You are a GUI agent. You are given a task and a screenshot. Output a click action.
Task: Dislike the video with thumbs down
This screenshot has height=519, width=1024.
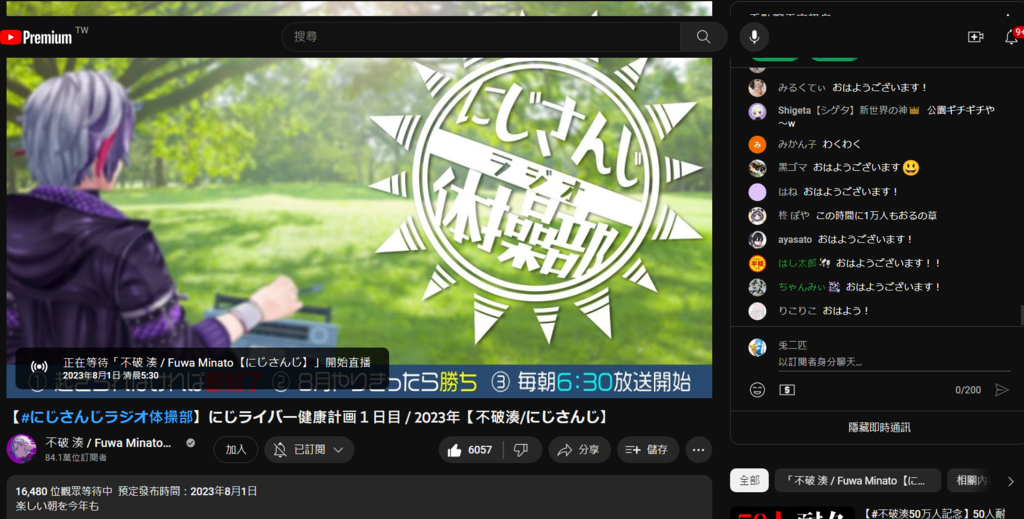pos(521,450)
